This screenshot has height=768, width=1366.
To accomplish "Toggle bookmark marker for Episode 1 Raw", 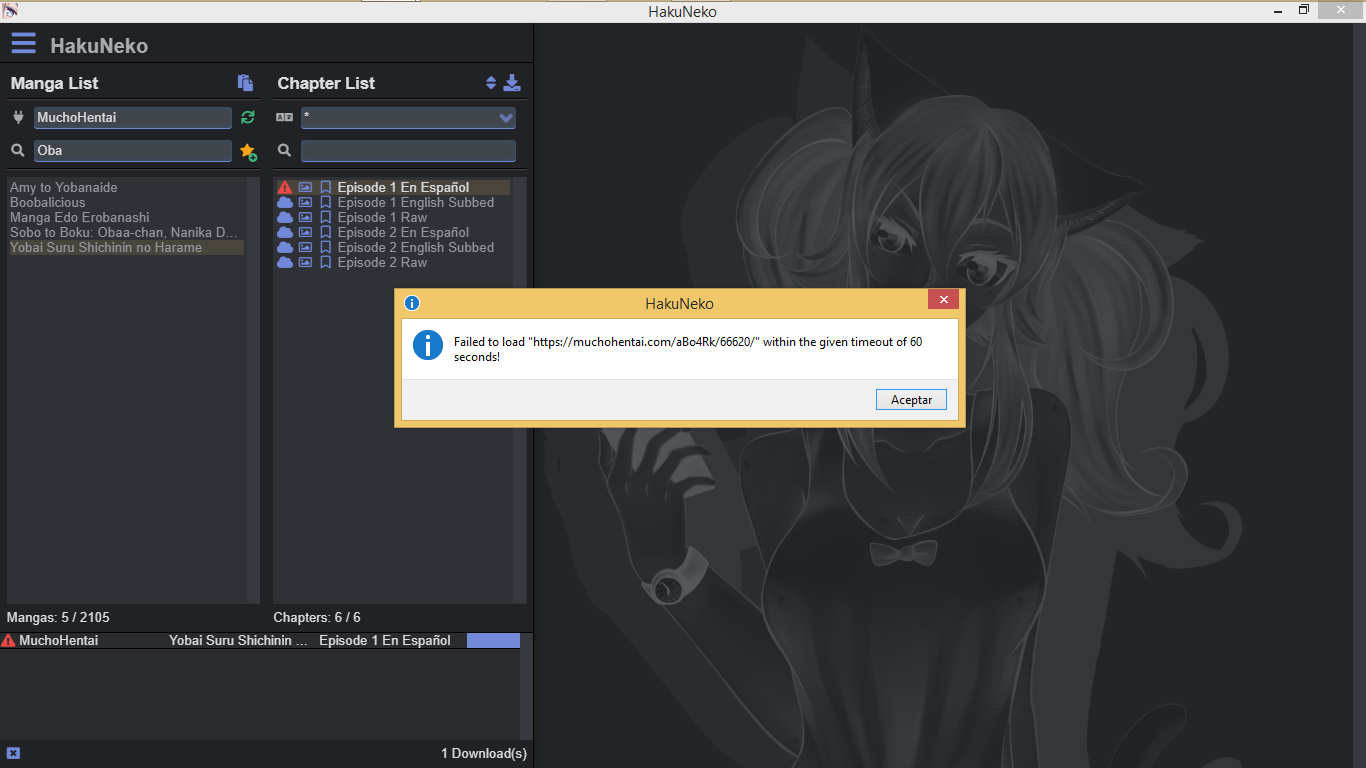I will click(325, 217).
